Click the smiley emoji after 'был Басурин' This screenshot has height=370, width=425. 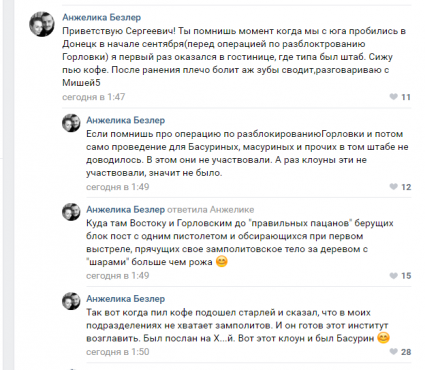pos(383,338)
